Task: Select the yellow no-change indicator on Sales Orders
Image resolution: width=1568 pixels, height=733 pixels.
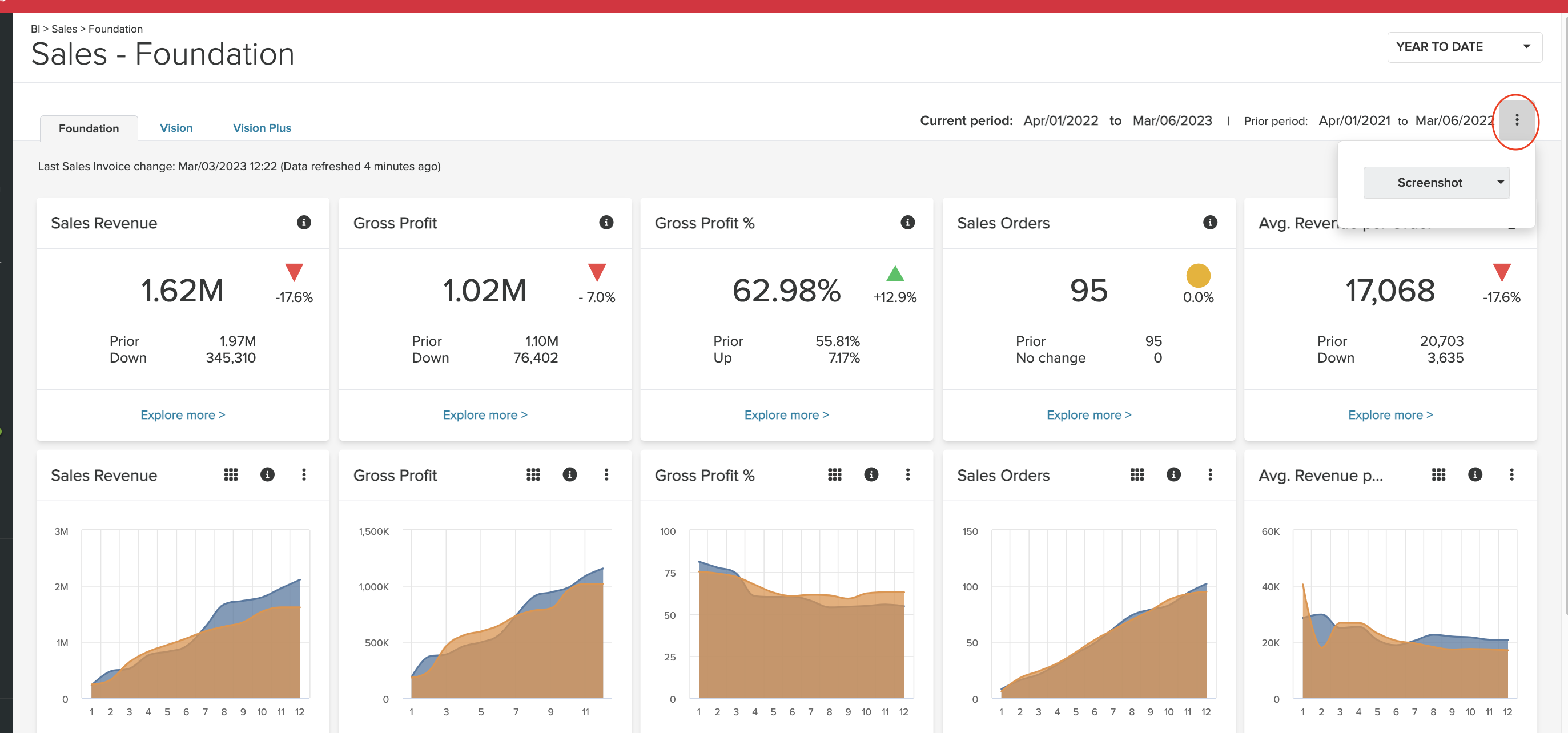Action: click(1199, 277)
